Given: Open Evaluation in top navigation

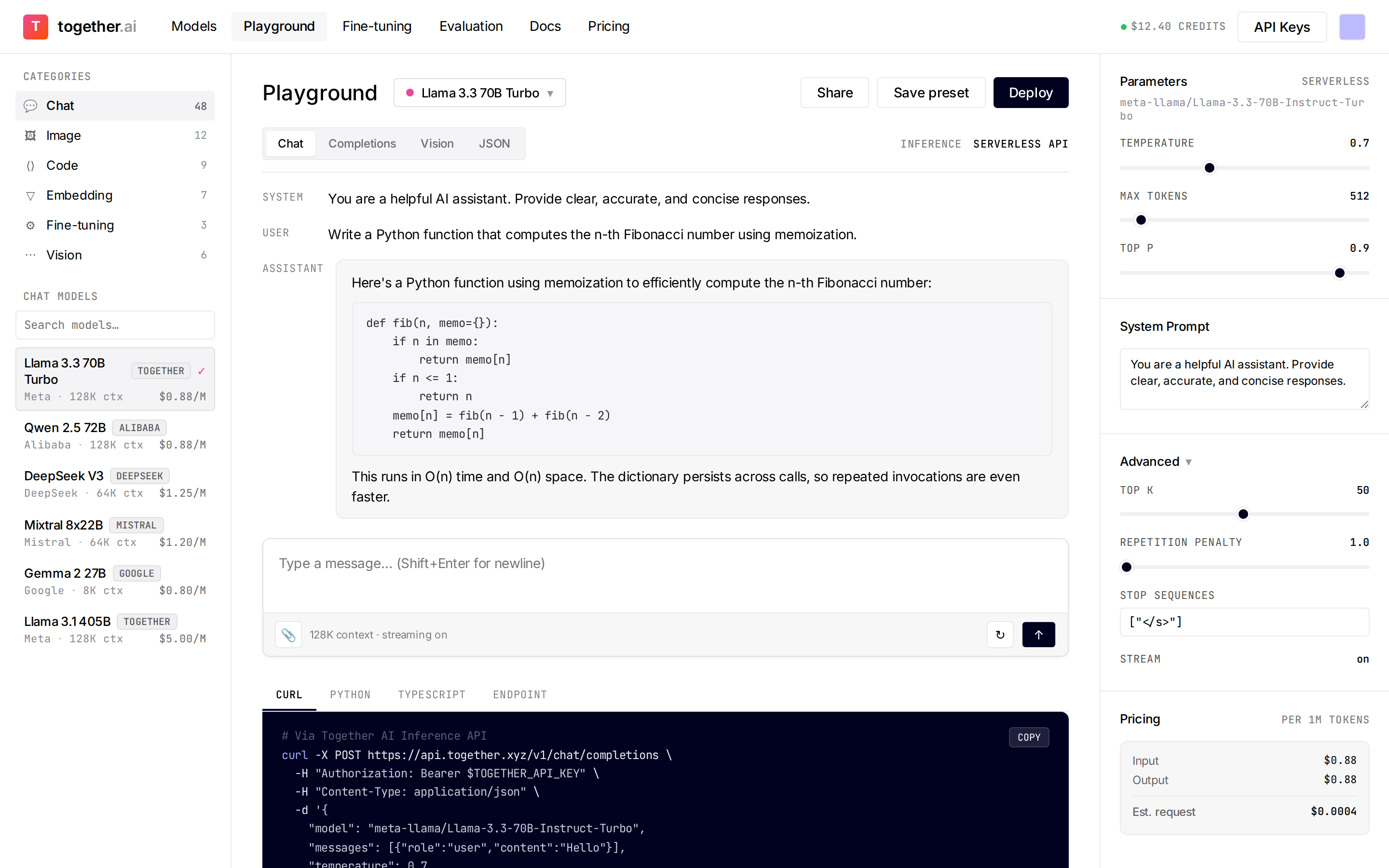Looking at the screenshot, I should click(x=471, y=27).
